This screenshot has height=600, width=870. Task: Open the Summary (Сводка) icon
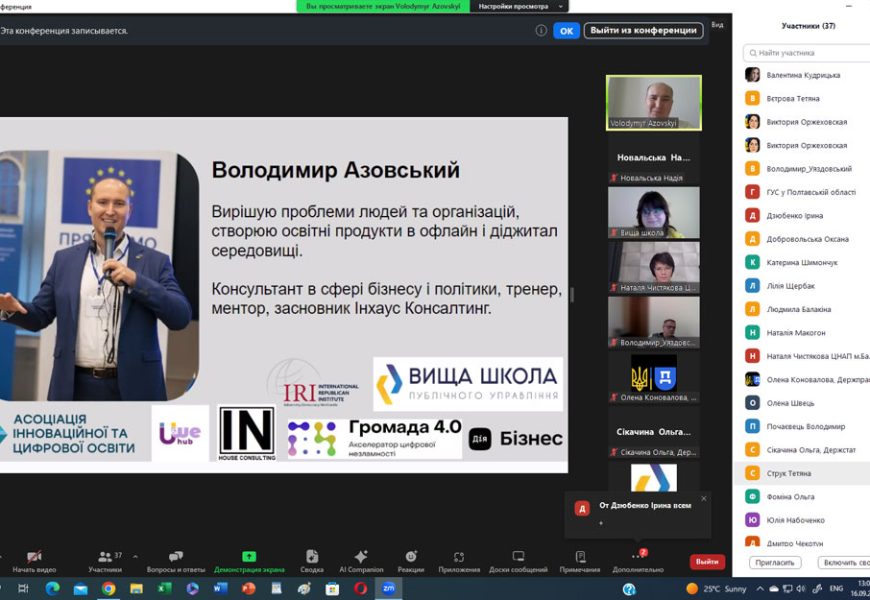[x=312, y=557]
